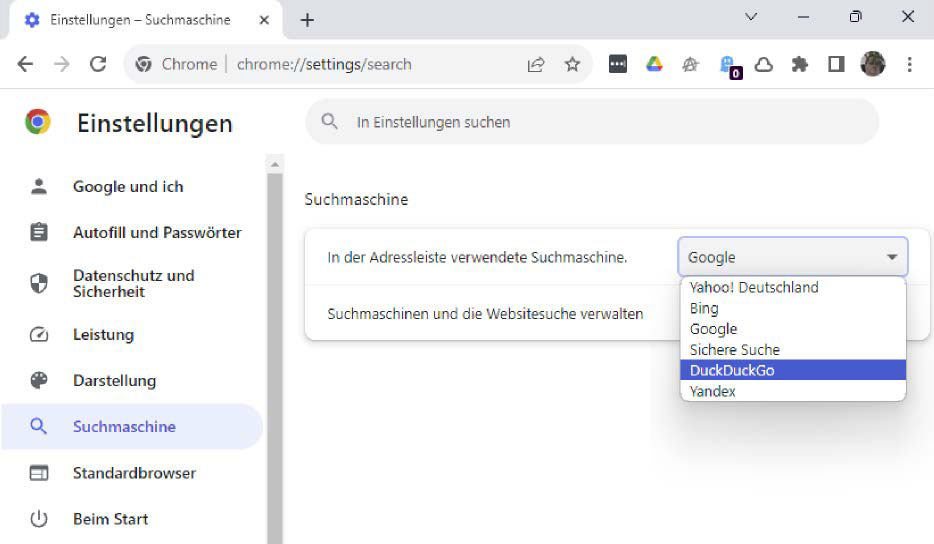Click the forward navigation arrow
Image resolution: width=934 pixels, height=544 pixels.
click(x=61, y=64)
